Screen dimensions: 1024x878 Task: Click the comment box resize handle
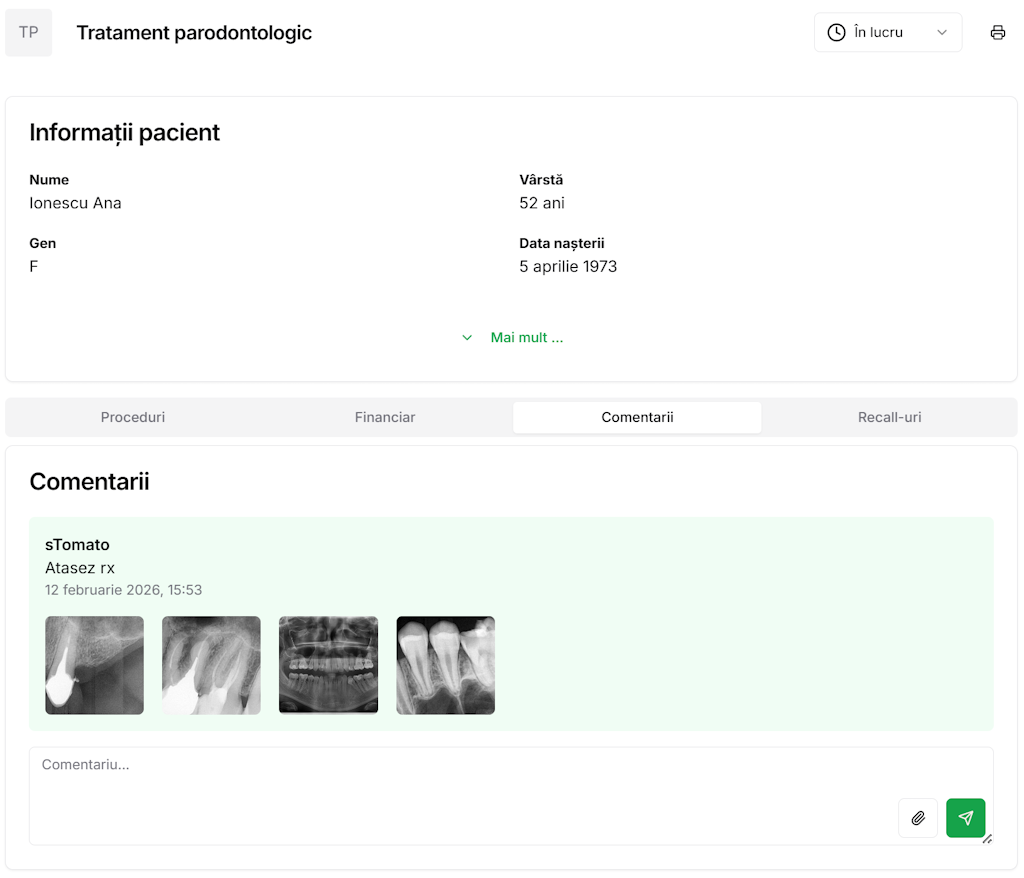987,839
